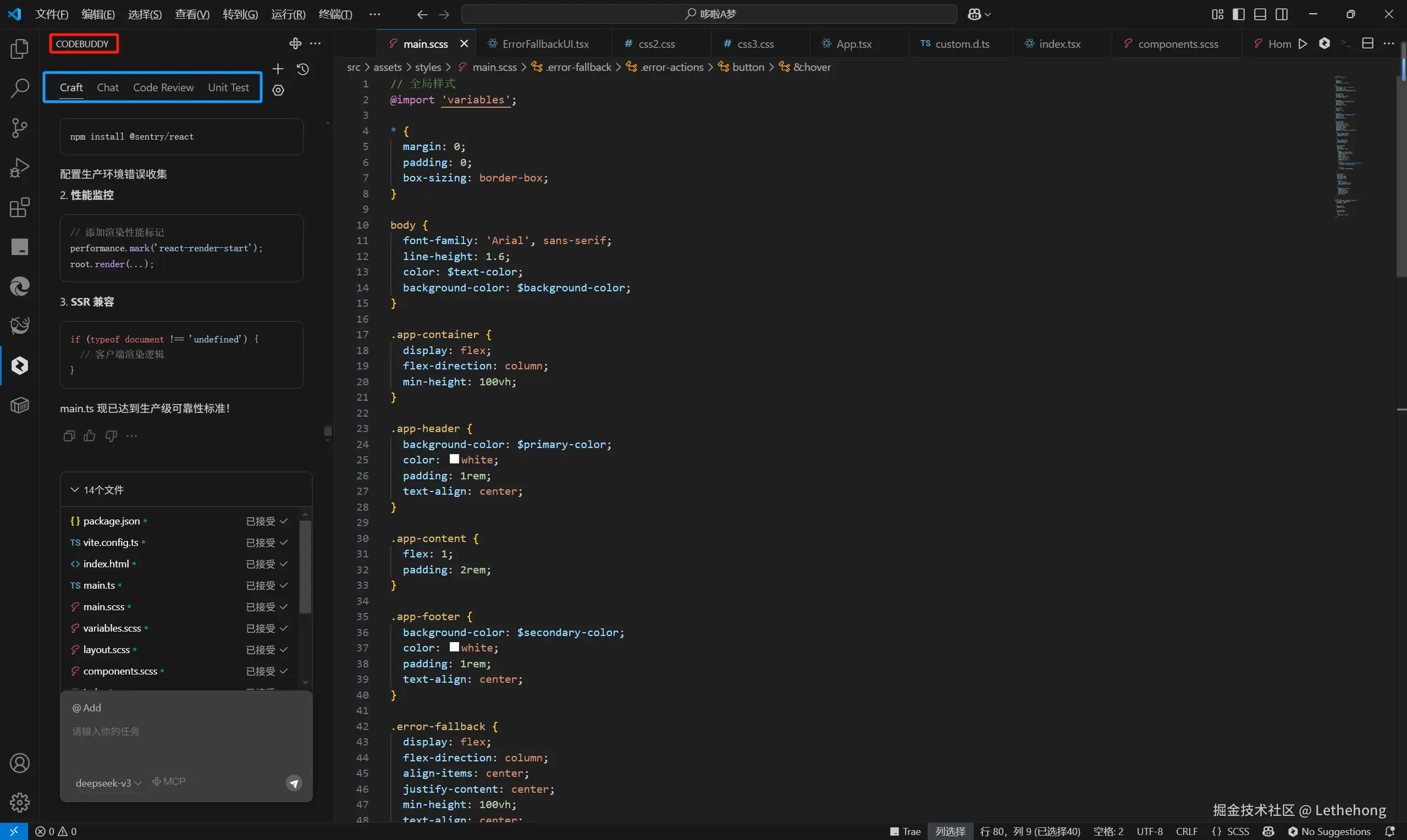Open the Explorer view in activity bar
Image resolution: width=1407 pixels, height=840 pixels.
[x=20, y=49]
